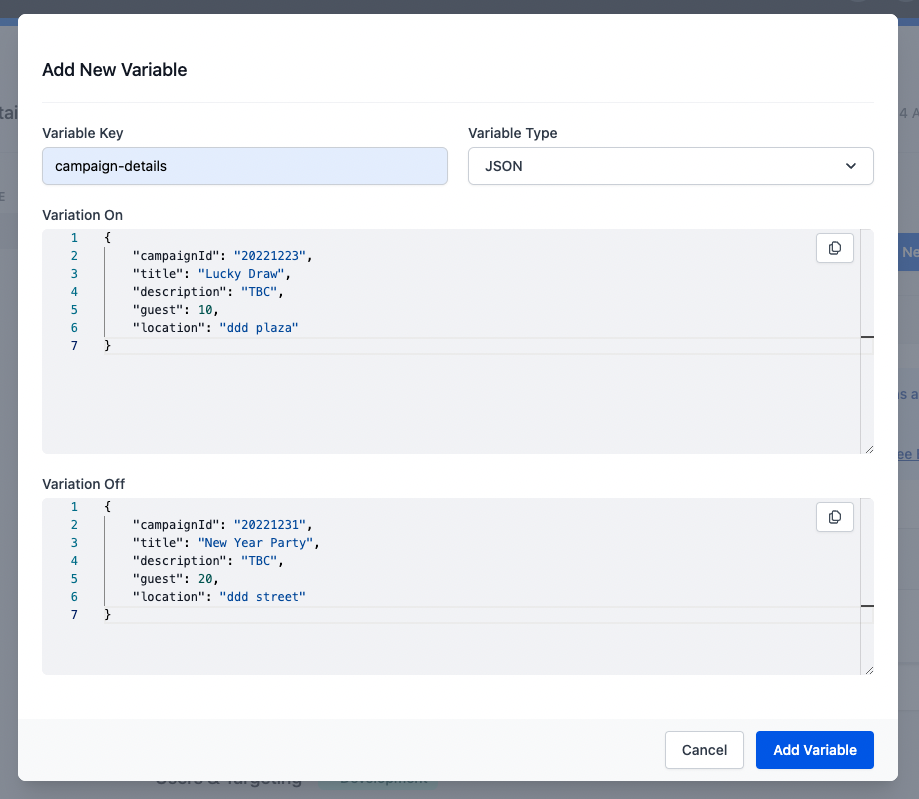Click line number 4 in Variation On editor

pyautogui.click(x=74, y=292)
